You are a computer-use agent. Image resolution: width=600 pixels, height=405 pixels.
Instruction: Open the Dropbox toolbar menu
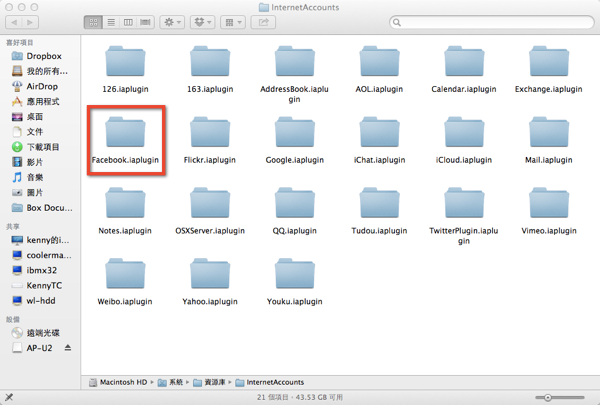(202, 22)
